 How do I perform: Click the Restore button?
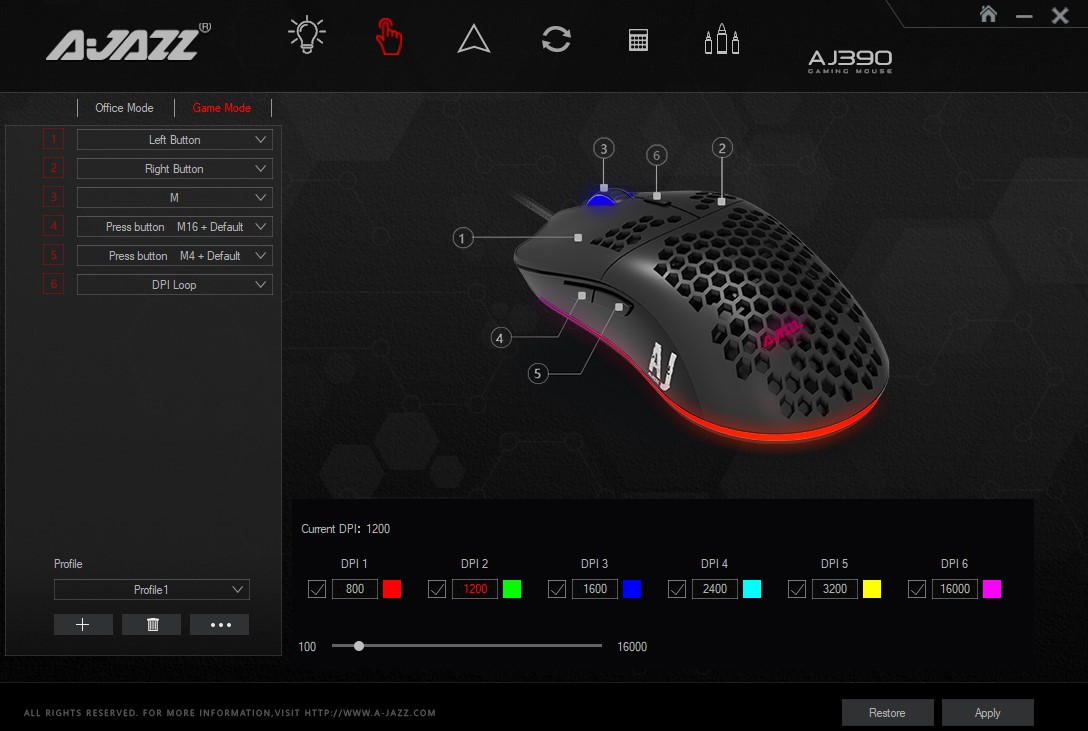(886, 712)
